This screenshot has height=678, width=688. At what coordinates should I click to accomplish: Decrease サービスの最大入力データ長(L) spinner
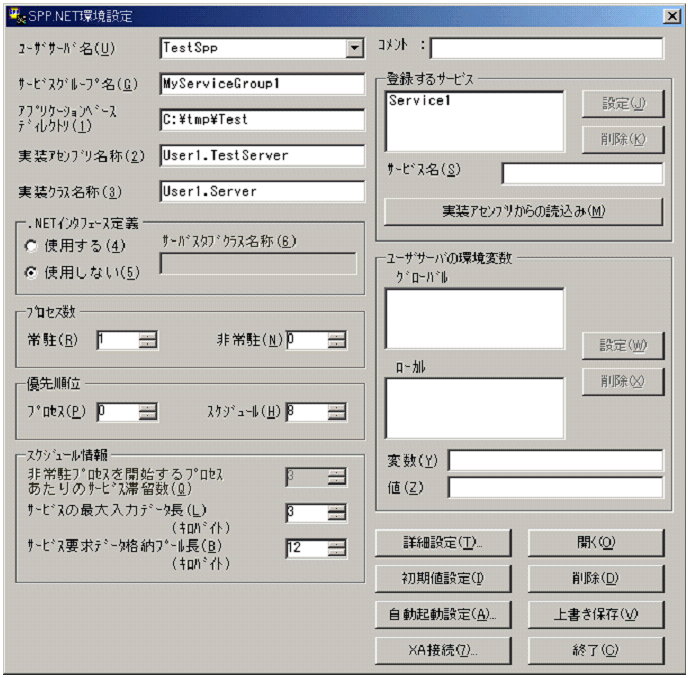(x=337, y=517)
